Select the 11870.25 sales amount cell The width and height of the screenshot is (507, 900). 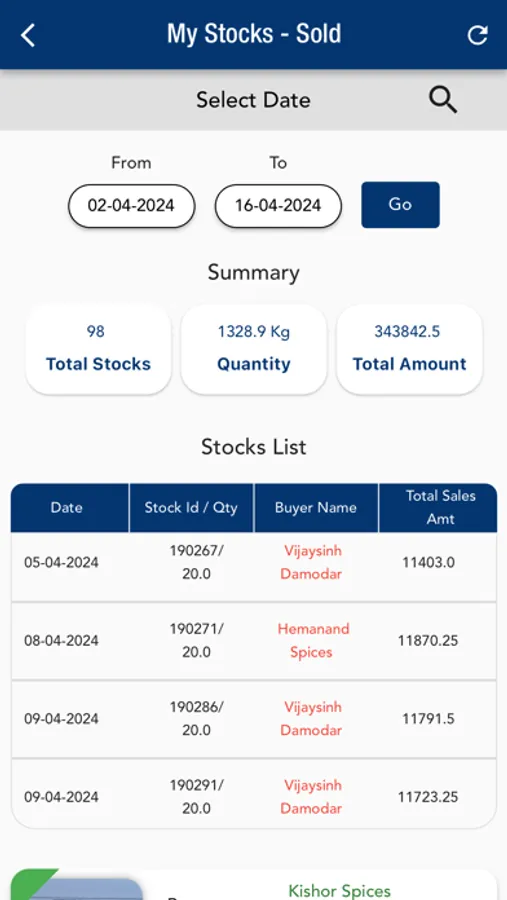pyautogui.click(x=428, y=641)
